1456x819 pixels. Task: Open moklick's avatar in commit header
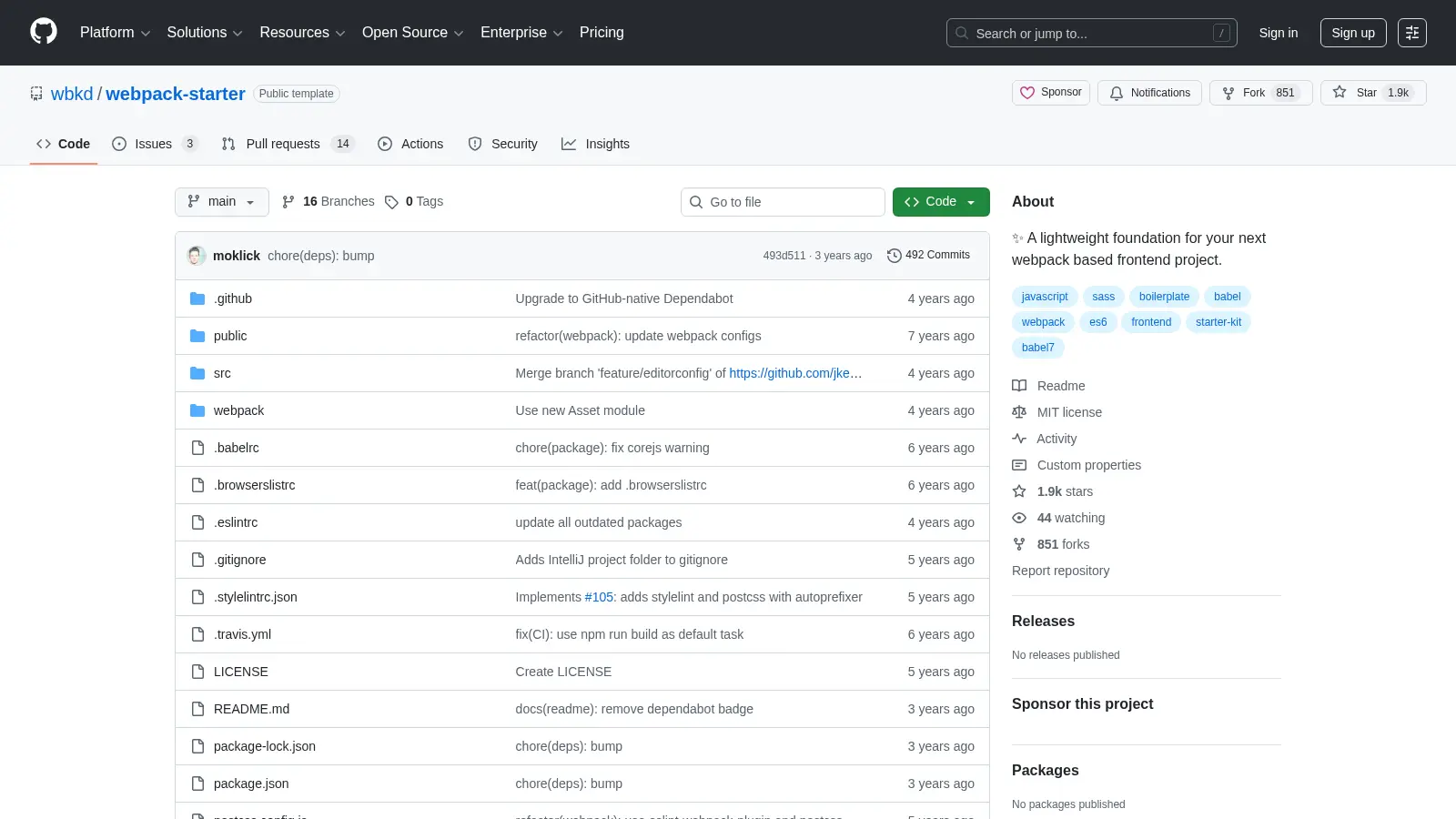pos(197,256)
